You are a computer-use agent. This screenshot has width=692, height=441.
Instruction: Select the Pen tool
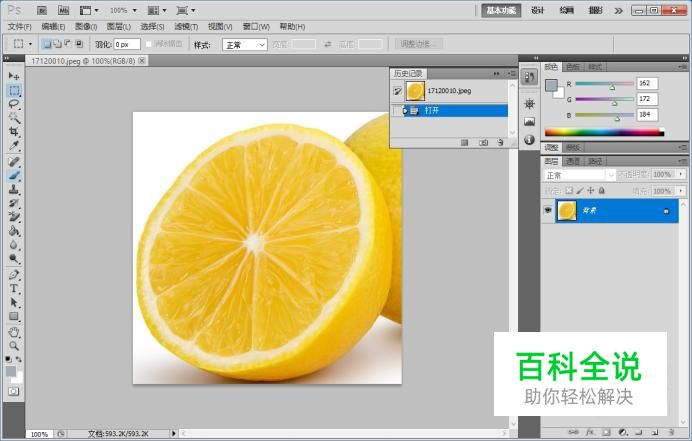pyautogui.click(x=14, y=275)
